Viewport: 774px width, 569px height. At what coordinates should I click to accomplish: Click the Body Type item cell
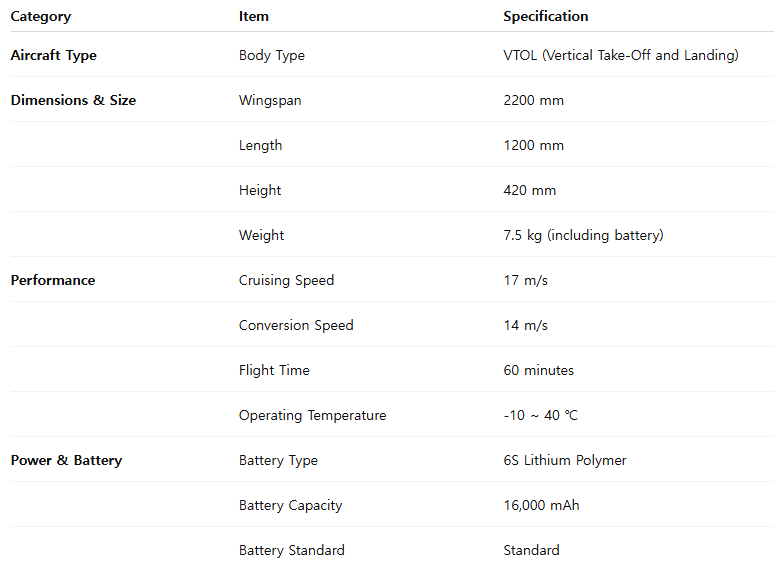click(272, 55)
